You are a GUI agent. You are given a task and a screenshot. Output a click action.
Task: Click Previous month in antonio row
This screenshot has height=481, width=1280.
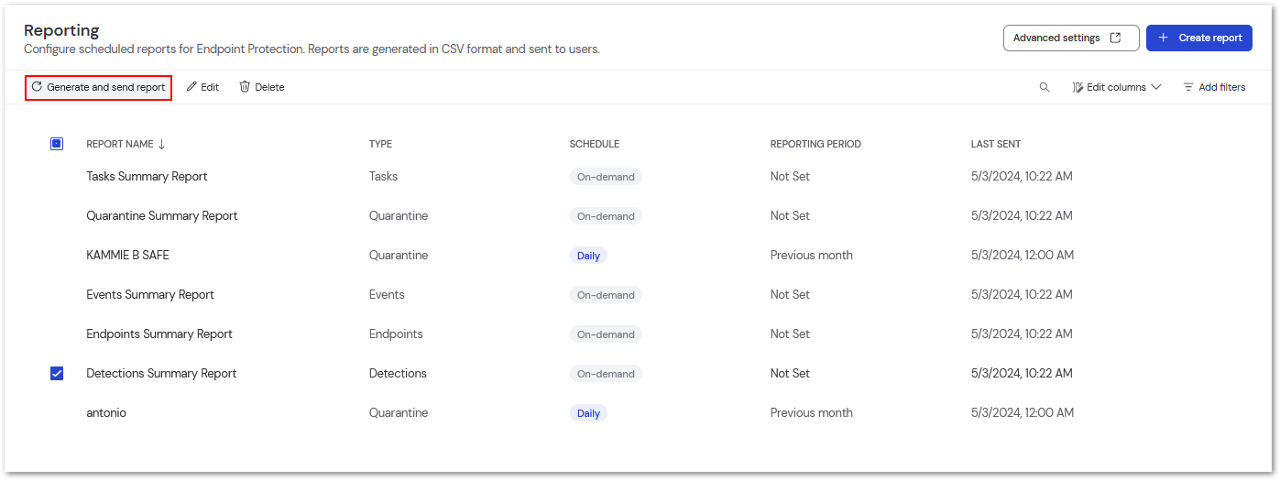tap(811, 413)
